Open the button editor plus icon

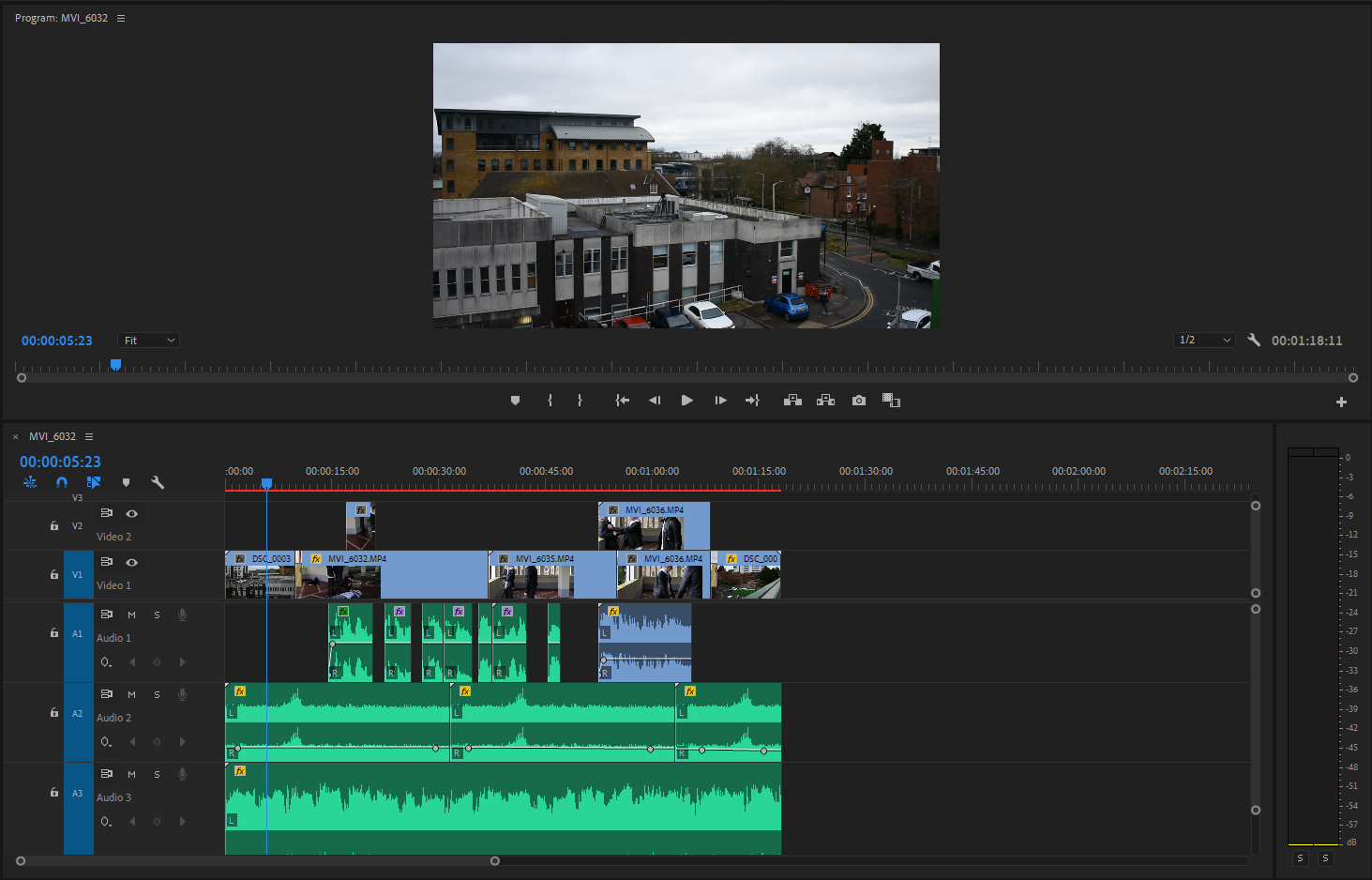pyautogui.click(x=1341, y=402)
